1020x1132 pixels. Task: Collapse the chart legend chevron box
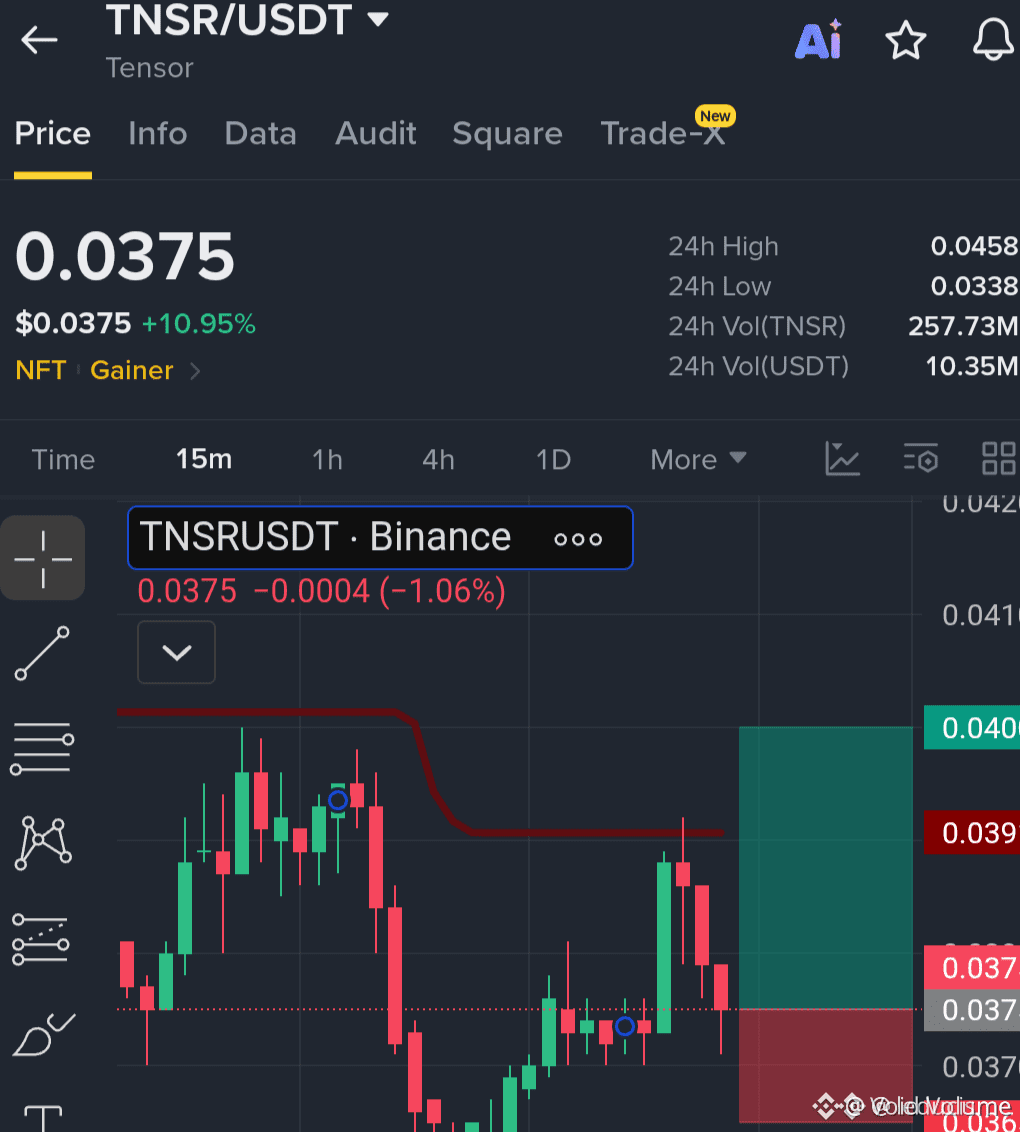click(x=176, y=652)
